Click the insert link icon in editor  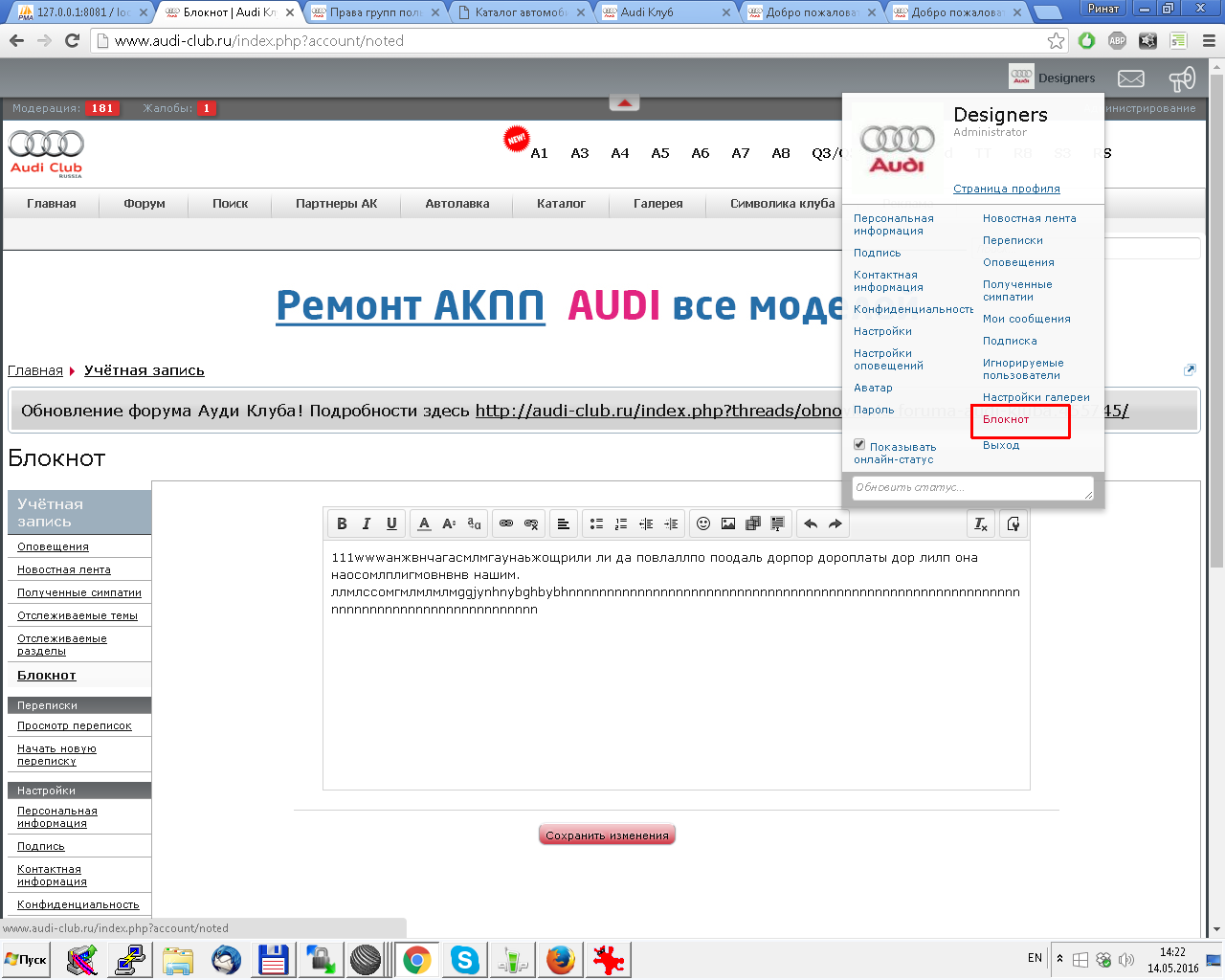coord(506,523)
